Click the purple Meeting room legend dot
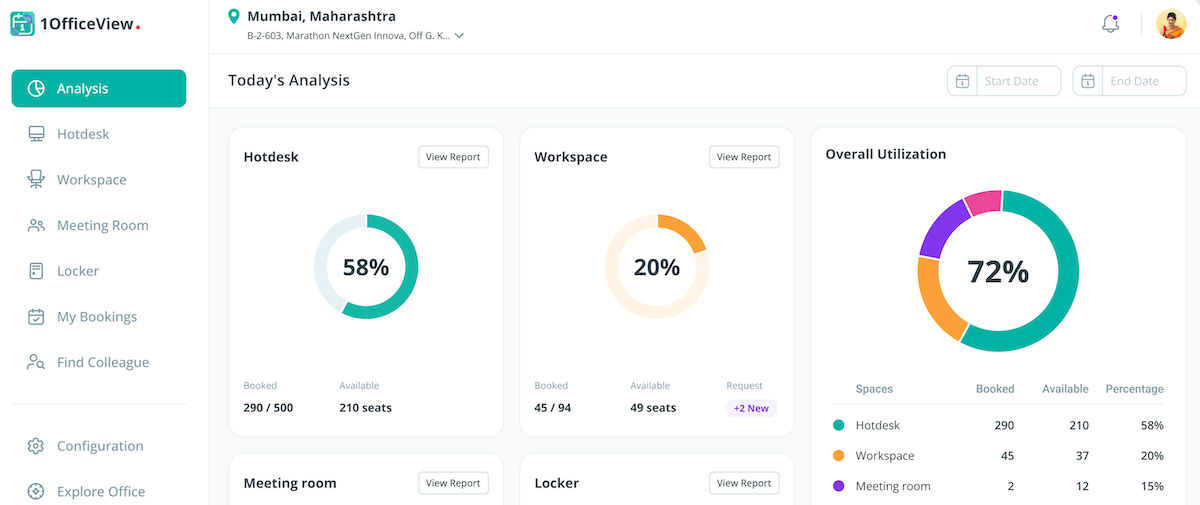 point(838,486)
